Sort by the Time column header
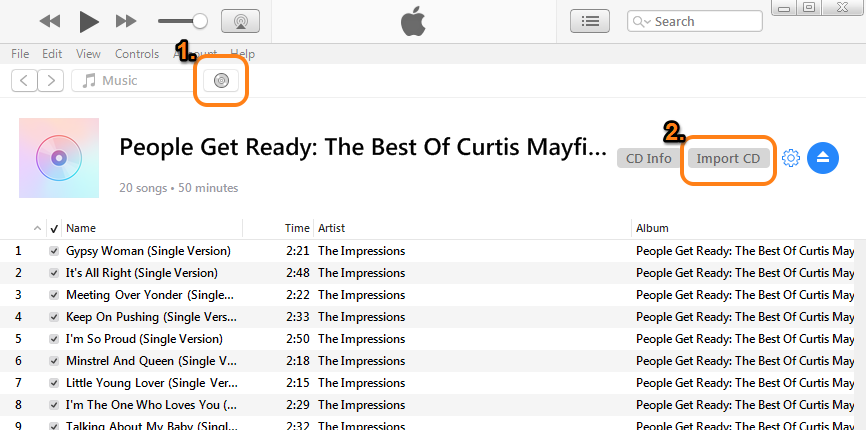The width and height of the screenshot is (866, 430). tap(297, 228)
